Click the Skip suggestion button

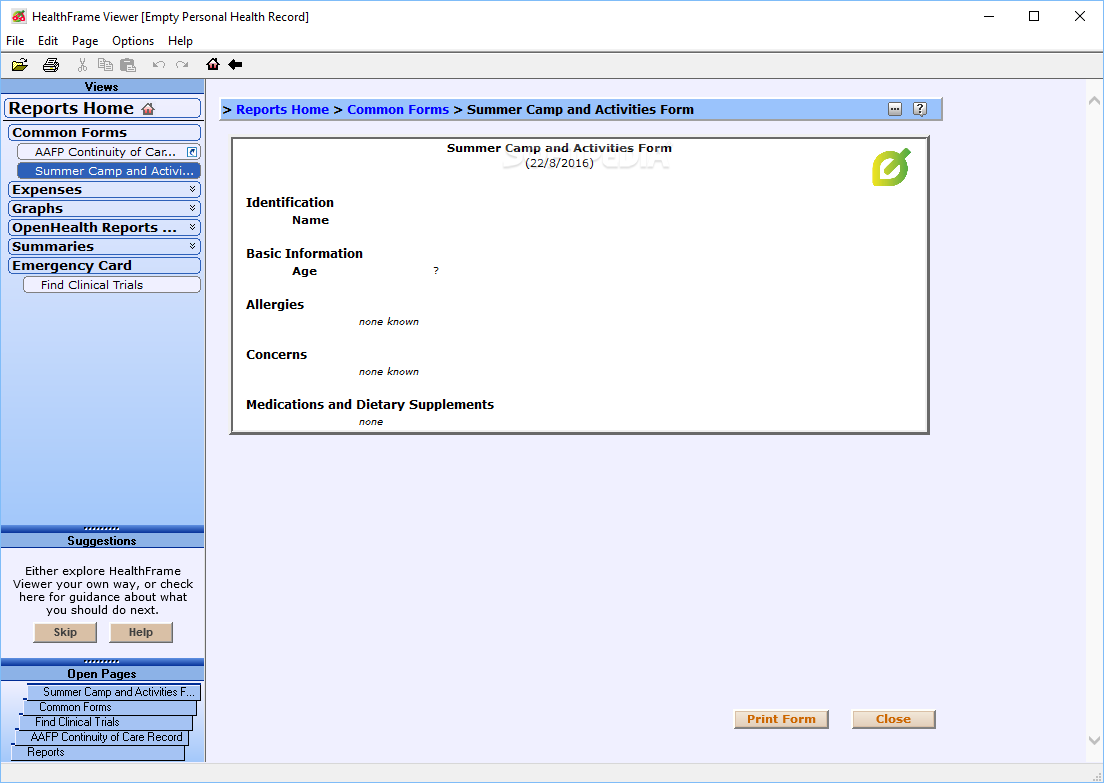(x=65, y=632)
